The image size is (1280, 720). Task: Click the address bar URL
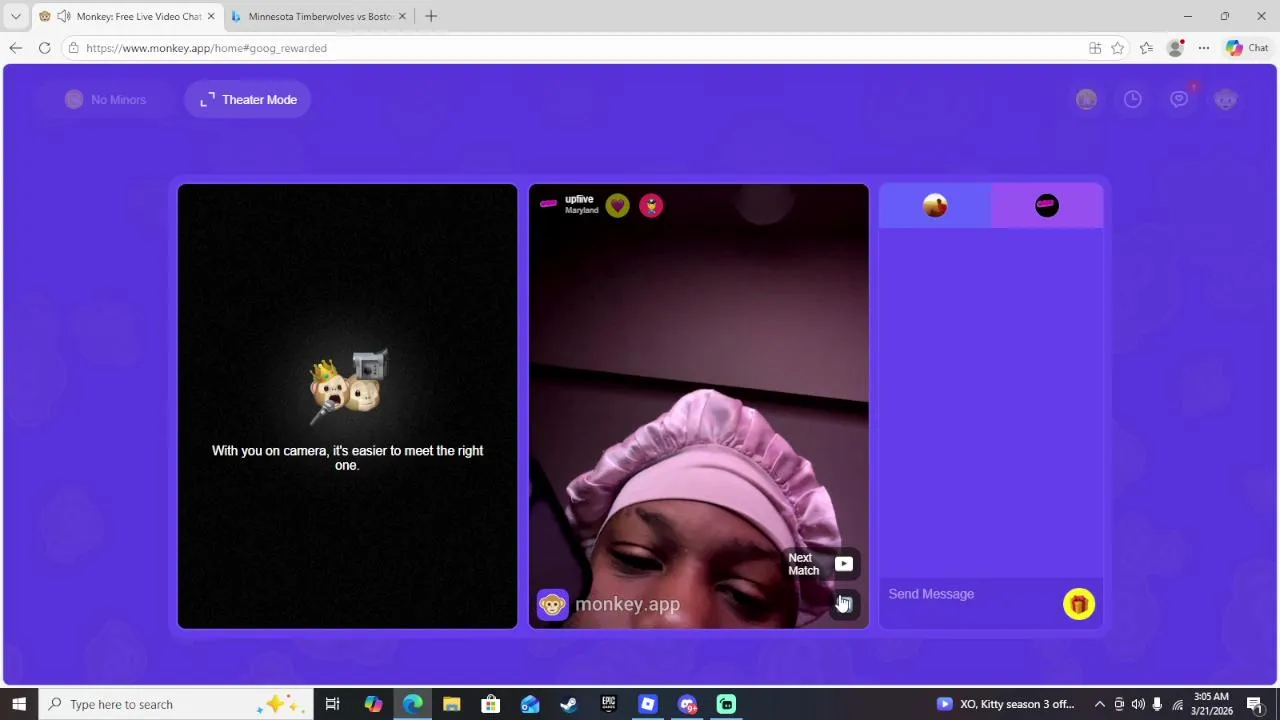click(x=206, y=48)
